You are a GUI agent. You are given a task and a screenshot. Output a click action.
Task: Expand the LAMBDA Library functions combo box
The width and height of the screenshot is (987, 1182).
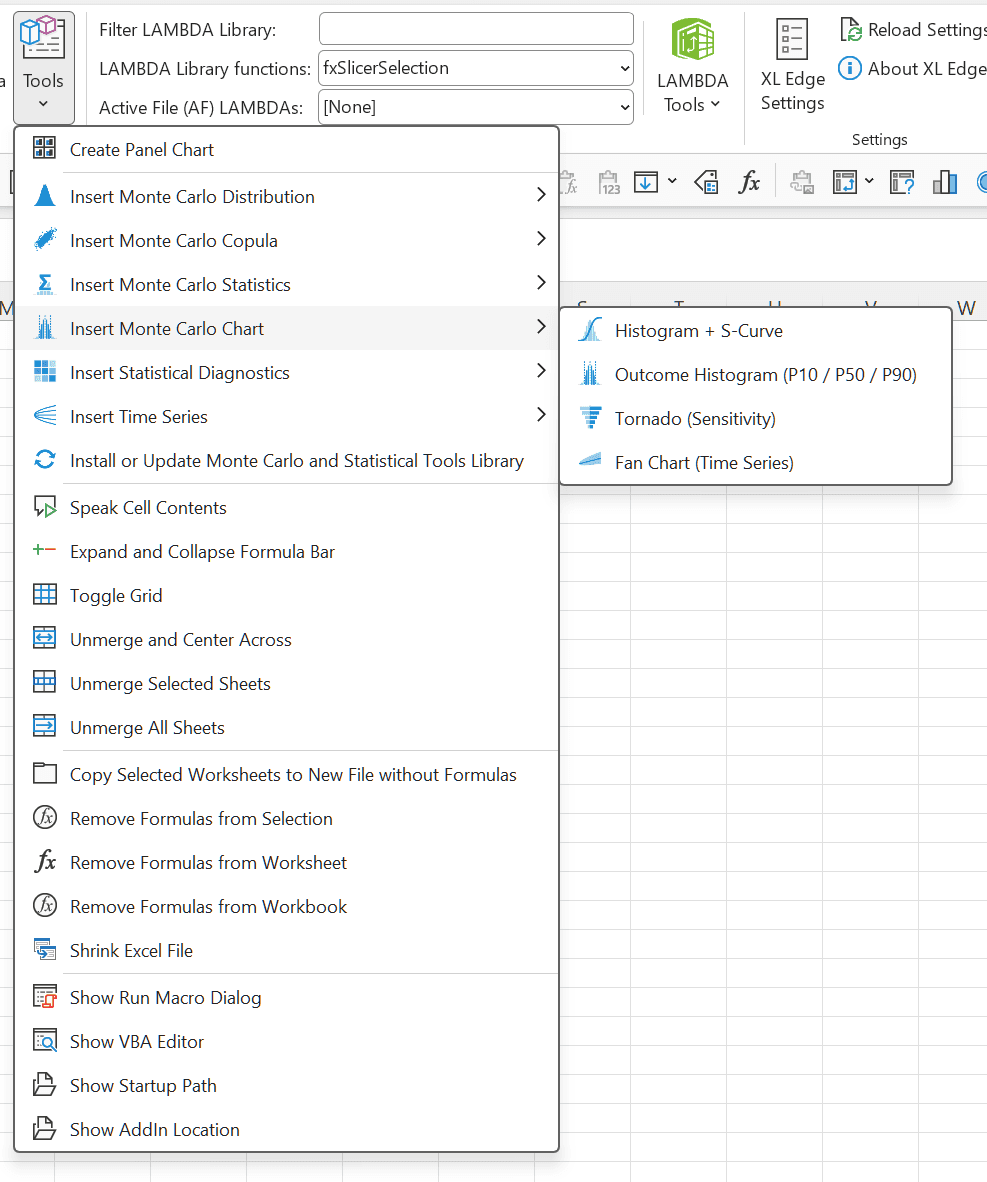(x=476, y=68)
